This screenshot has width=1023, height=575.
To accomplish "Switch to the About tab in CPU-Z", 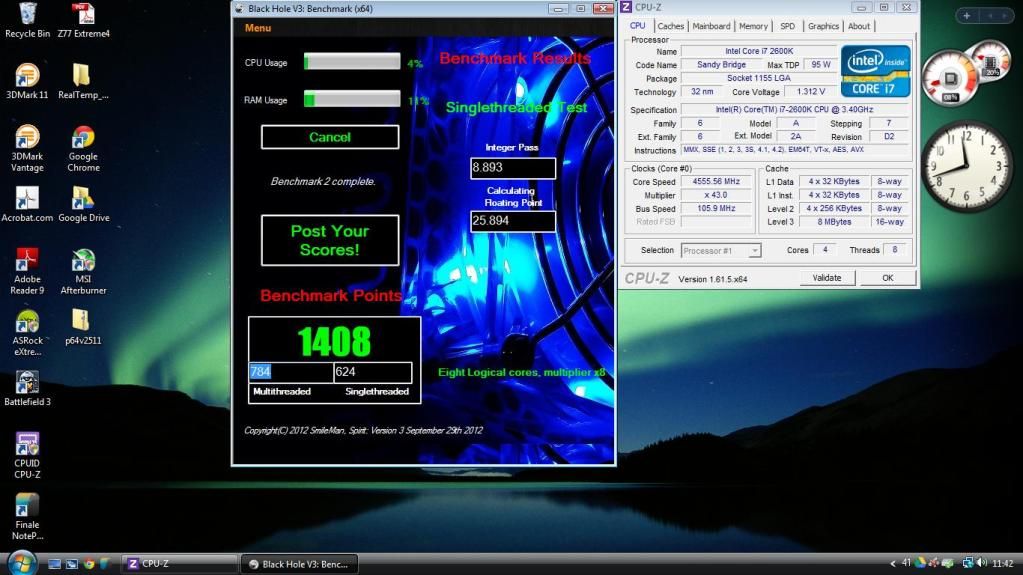I will [859, 26].
